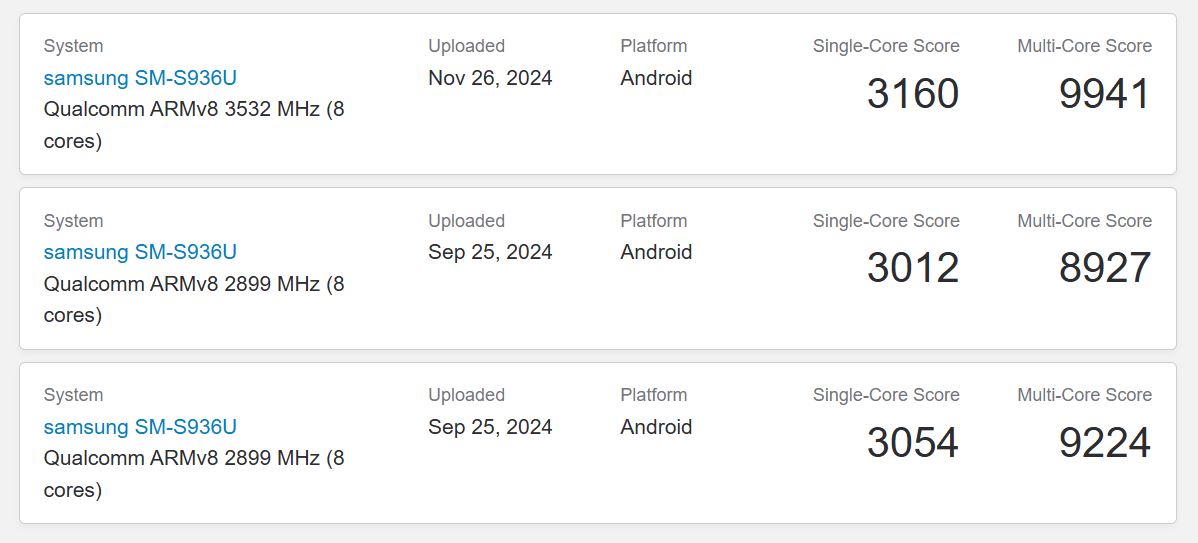Image resolution: width=1198 pixels, height=543 pixels.
Task: Click the multi-core score 9941
Action: tap(1104, 94)
